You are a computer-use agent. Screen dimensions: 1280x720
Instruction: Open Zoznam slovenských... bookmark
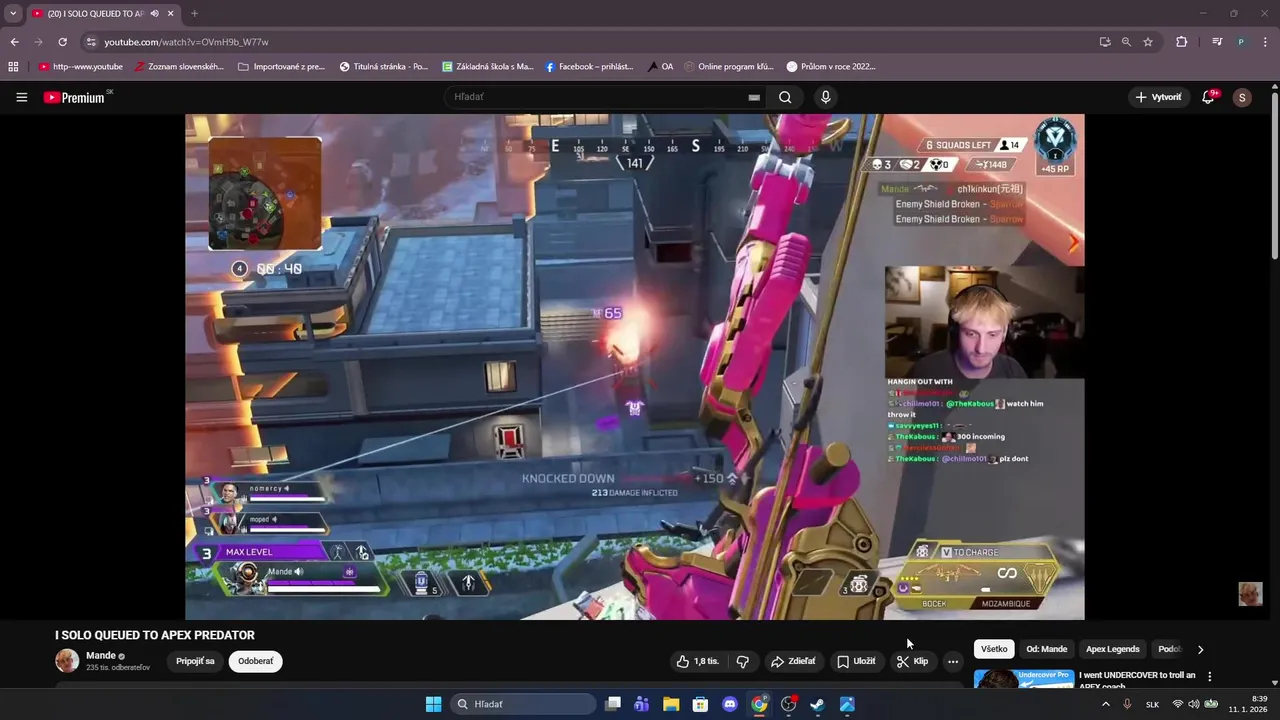point(179,67)
